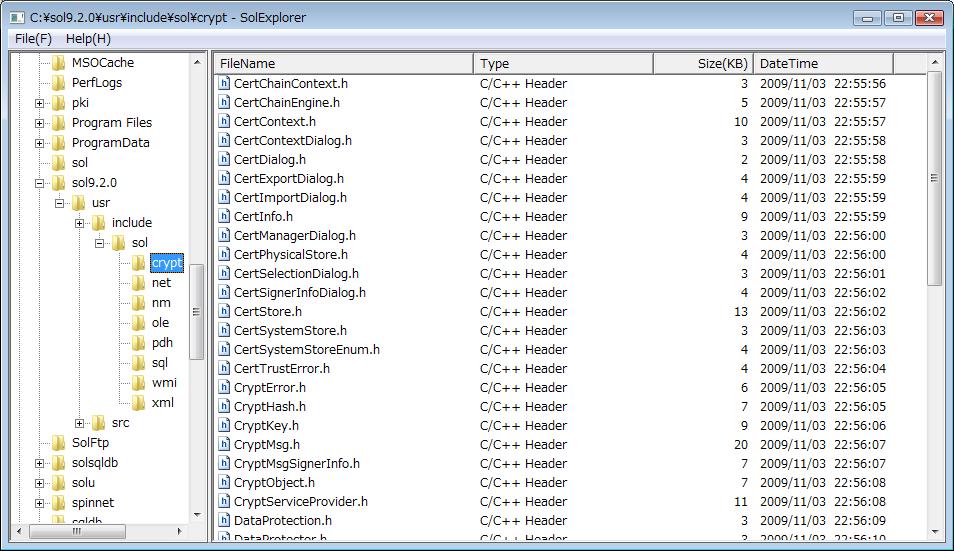Expand the Program Files tree node

pos(40,123)
